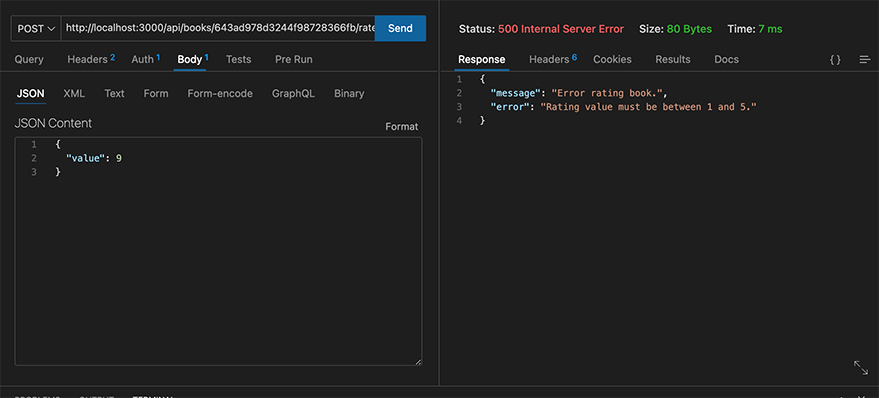Open the response hamburger menu icon
This screenshot has width=879, height=398.
point(865,59)
